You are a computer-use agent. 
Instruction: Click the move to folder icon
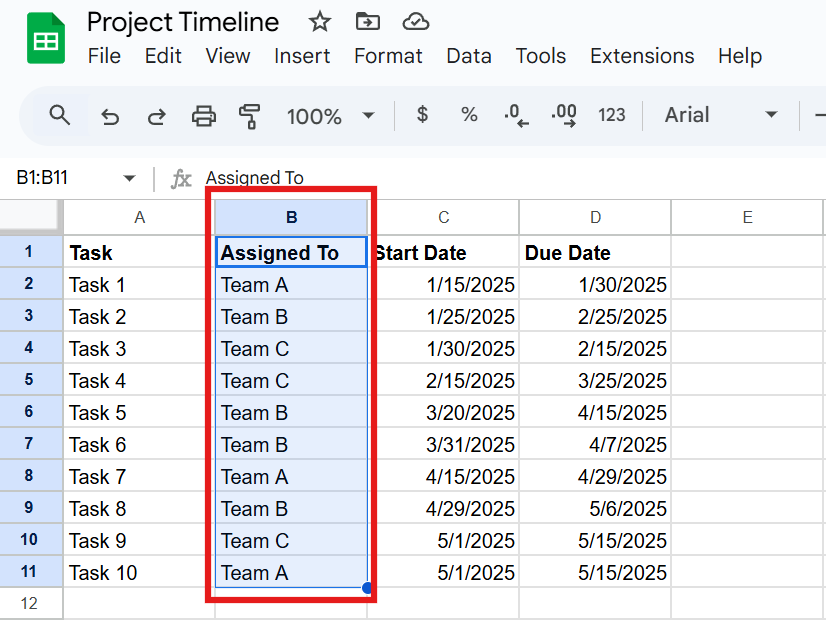(x=367, y=22)
